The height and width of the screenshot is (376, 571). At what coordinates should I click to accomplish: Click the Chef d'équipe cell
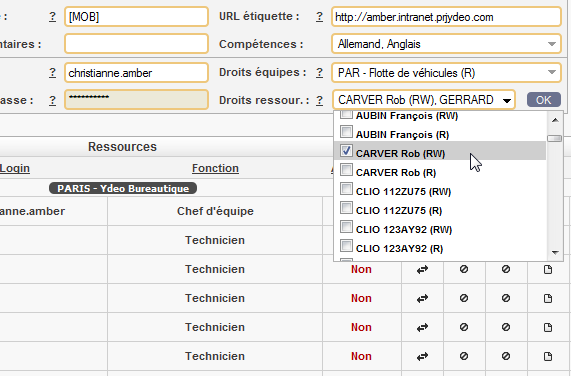pyautogui.click(x=215, y=211)
